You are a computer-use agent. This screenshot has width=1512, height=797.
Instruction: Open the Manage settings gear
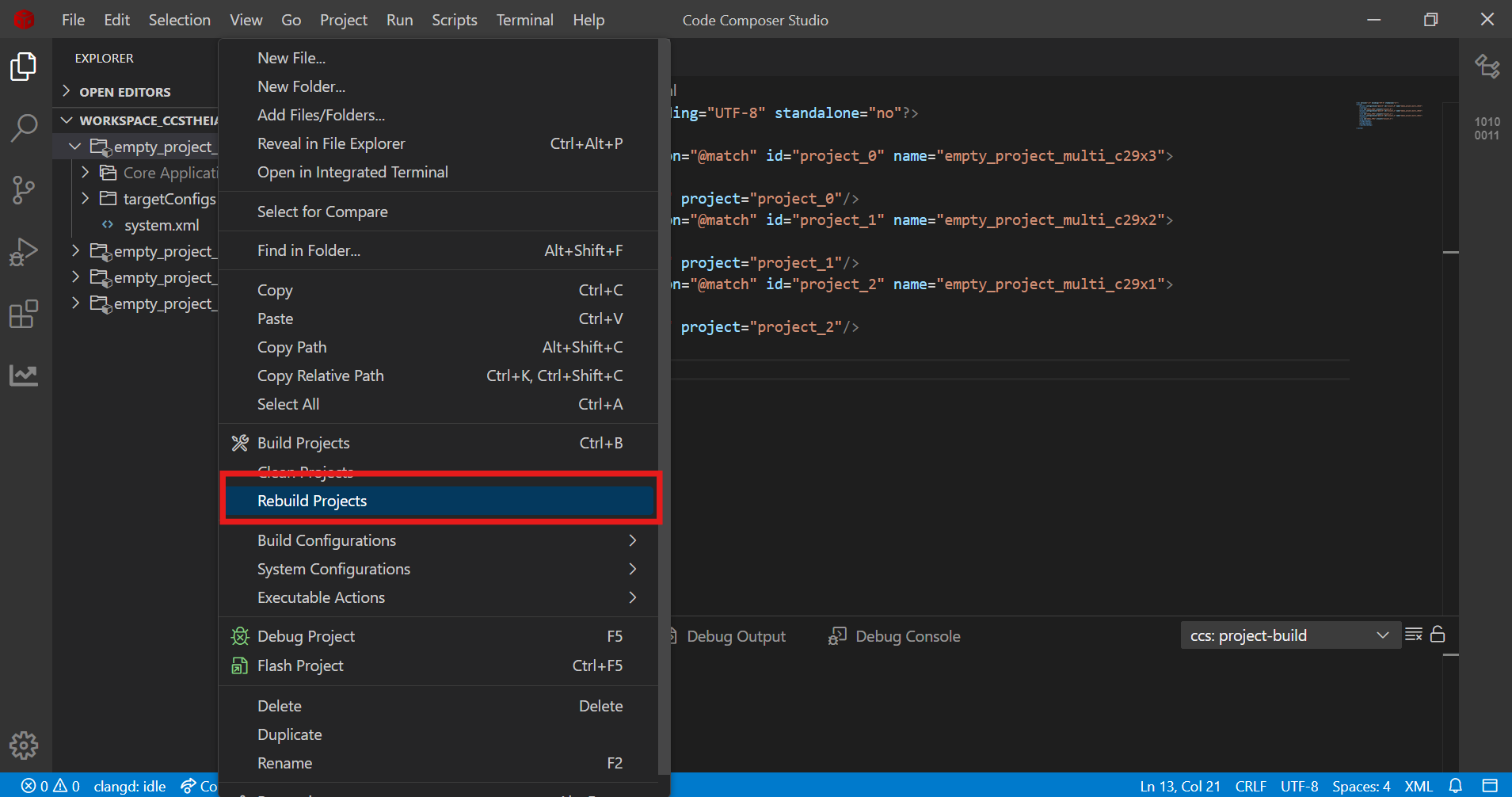point(24,745)
